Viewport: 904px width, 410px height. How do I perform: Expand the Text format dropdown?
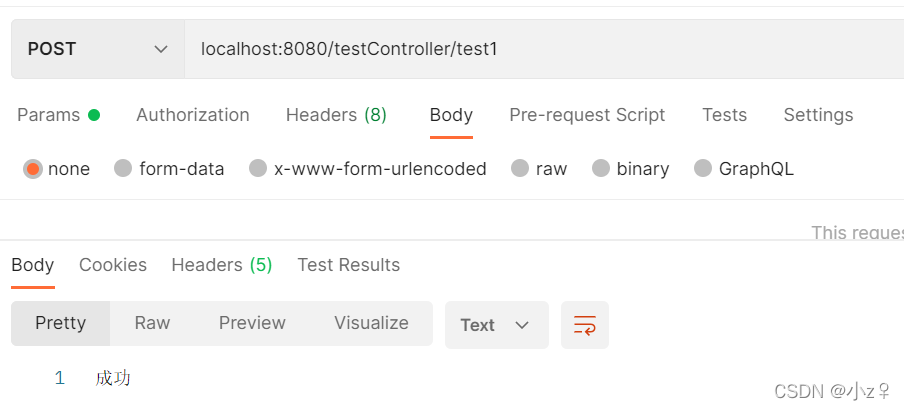pos(496,325)
